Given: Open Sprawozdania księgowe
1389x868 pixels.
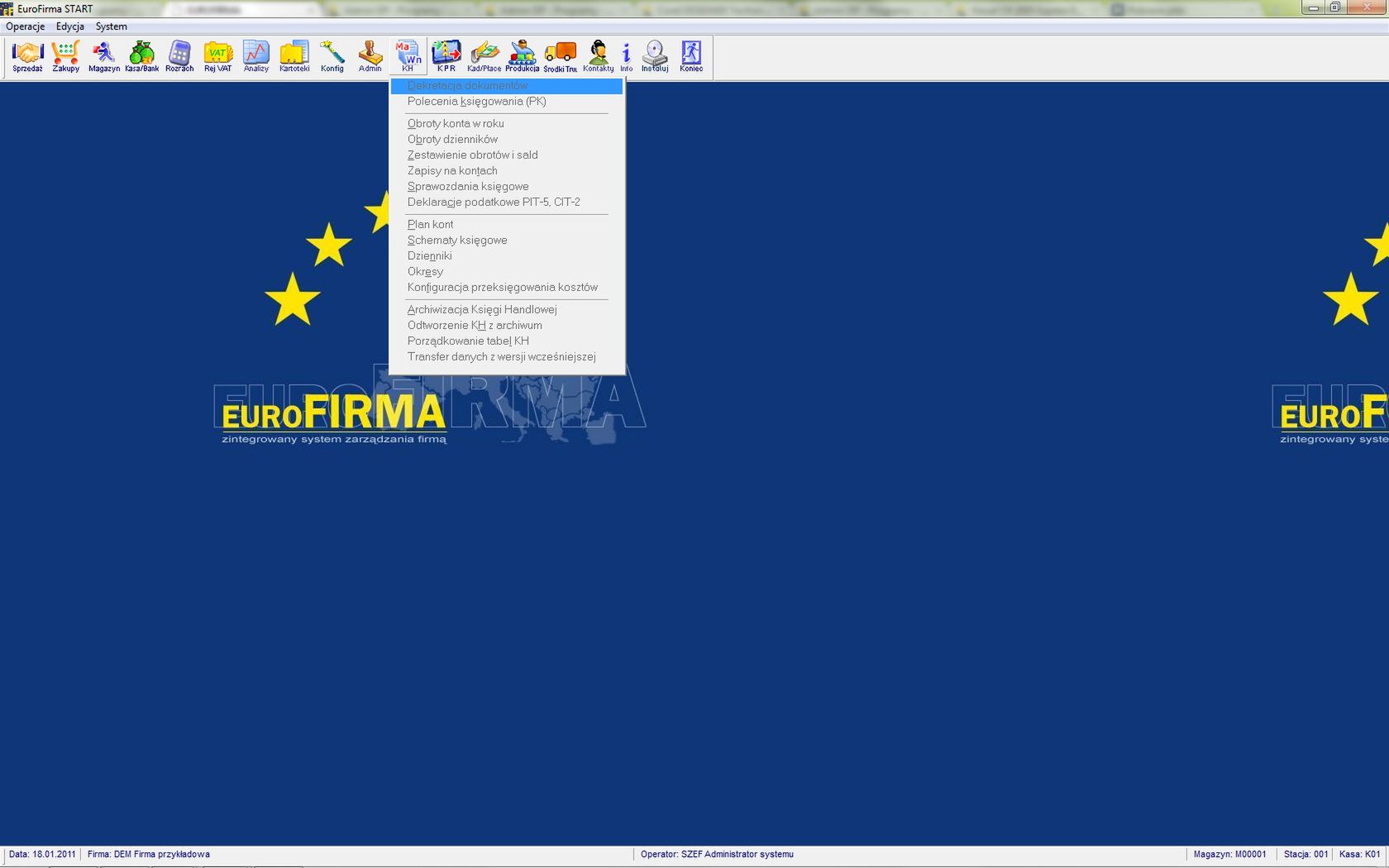Looking at the screenshot, I should pyautogui.click(x=507, y=187).
